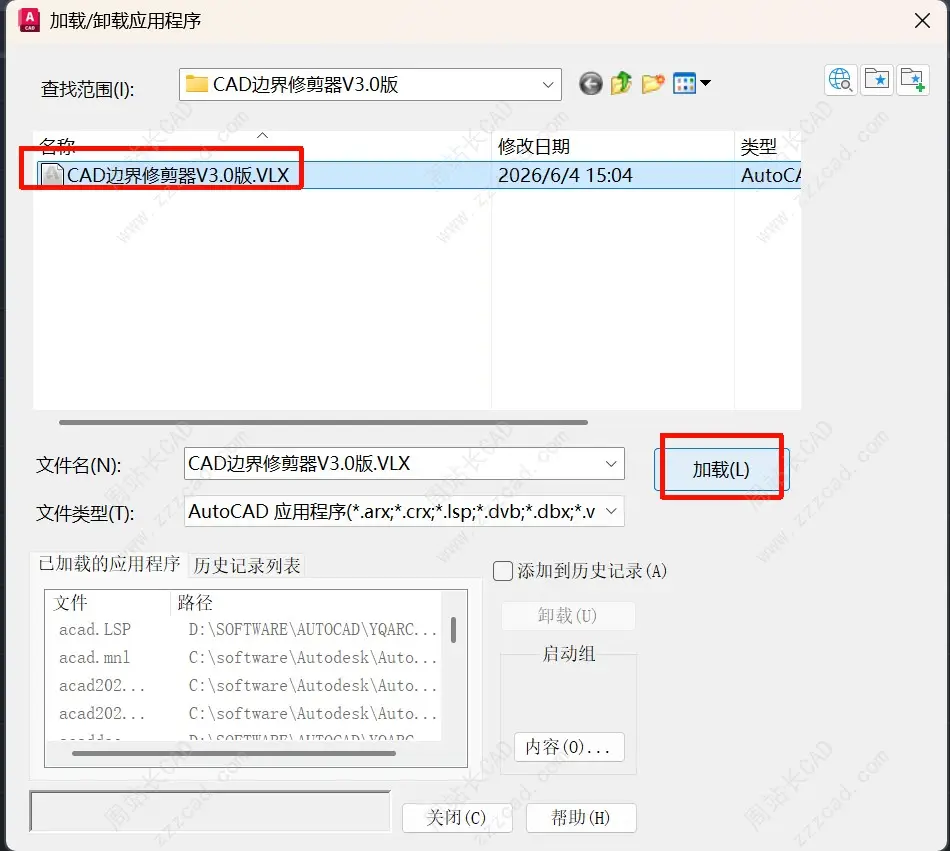
Task: Open the Views menu icon
Action: pos(685,83)
